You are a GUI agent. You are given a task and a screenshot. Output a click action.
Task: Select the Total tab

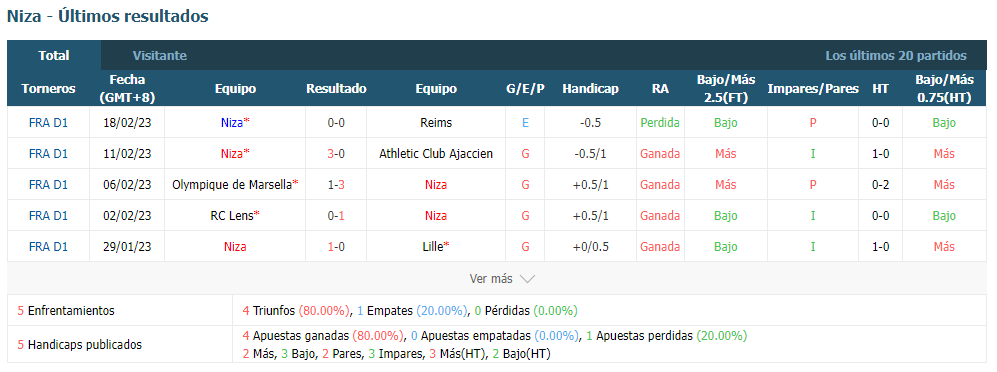tap(54, 55)
